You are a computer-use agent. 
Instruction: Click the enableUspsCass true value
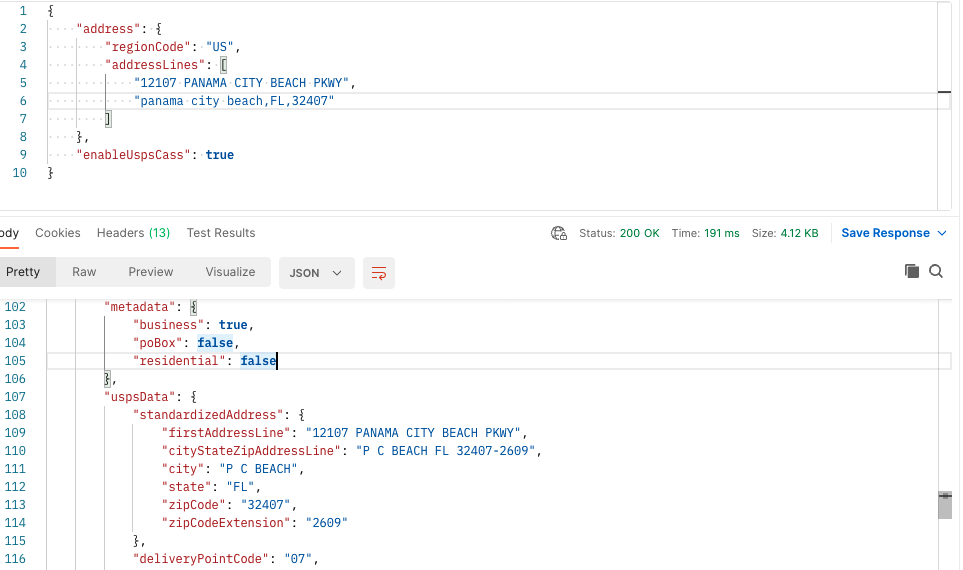[219, 155]
